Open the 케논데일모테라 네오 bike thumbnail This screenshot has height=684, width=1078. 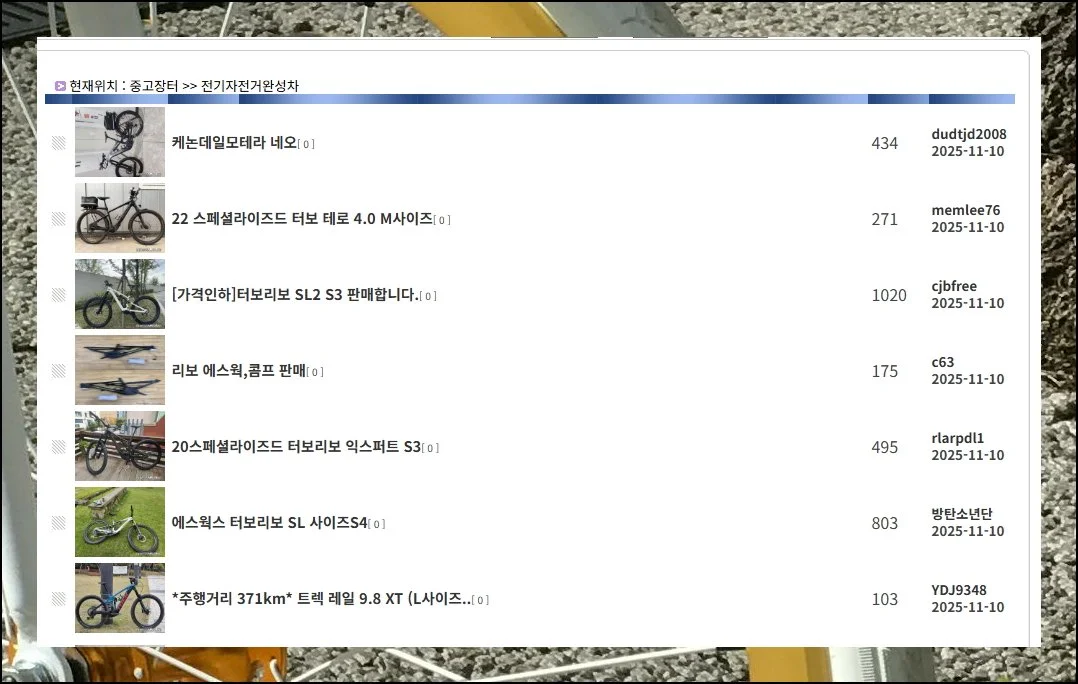120,142
